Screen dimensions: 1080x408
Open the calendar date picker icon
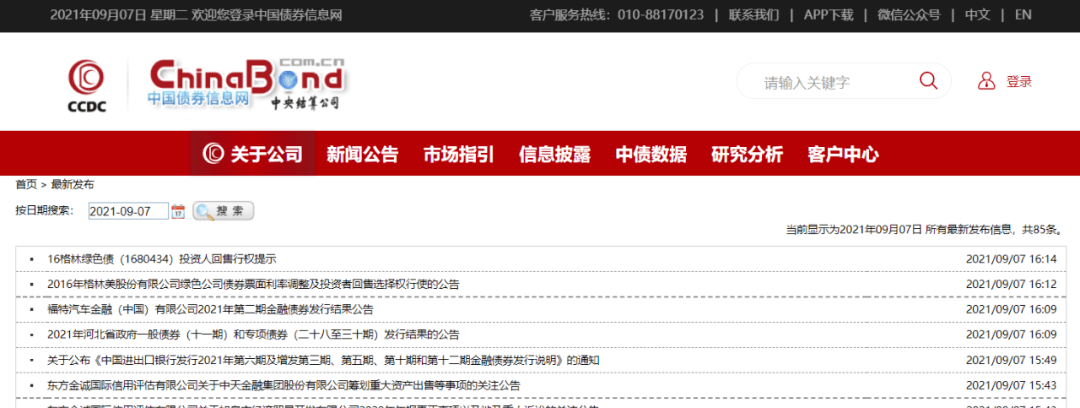click(x=178, y=211)
